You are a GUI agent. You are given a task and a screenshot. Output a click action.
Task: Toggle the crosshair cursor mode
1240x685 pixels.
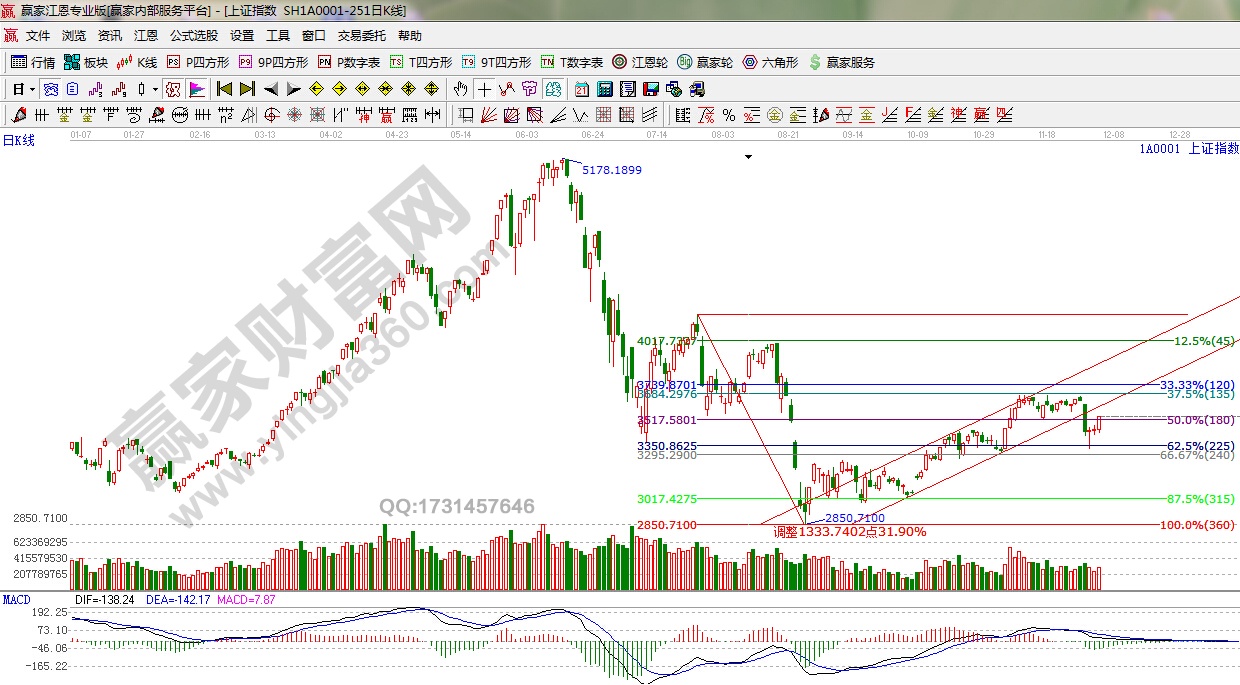click(x=484, y=88)
